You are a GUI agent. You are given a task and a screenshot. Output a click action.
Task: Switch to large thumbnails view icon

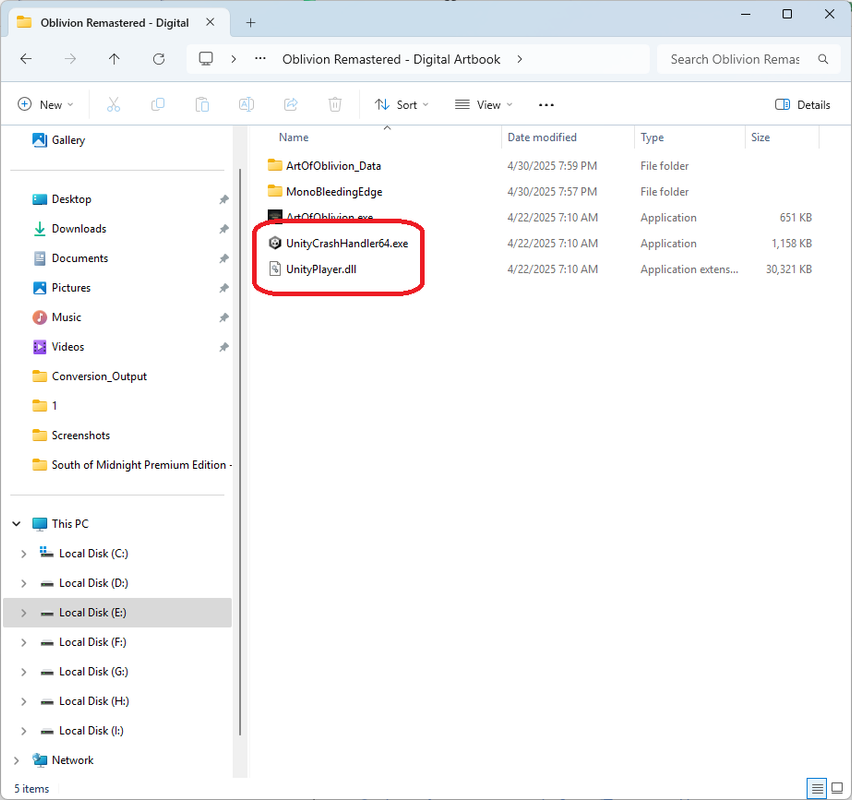pyautogui.click(x=837, y=788)
